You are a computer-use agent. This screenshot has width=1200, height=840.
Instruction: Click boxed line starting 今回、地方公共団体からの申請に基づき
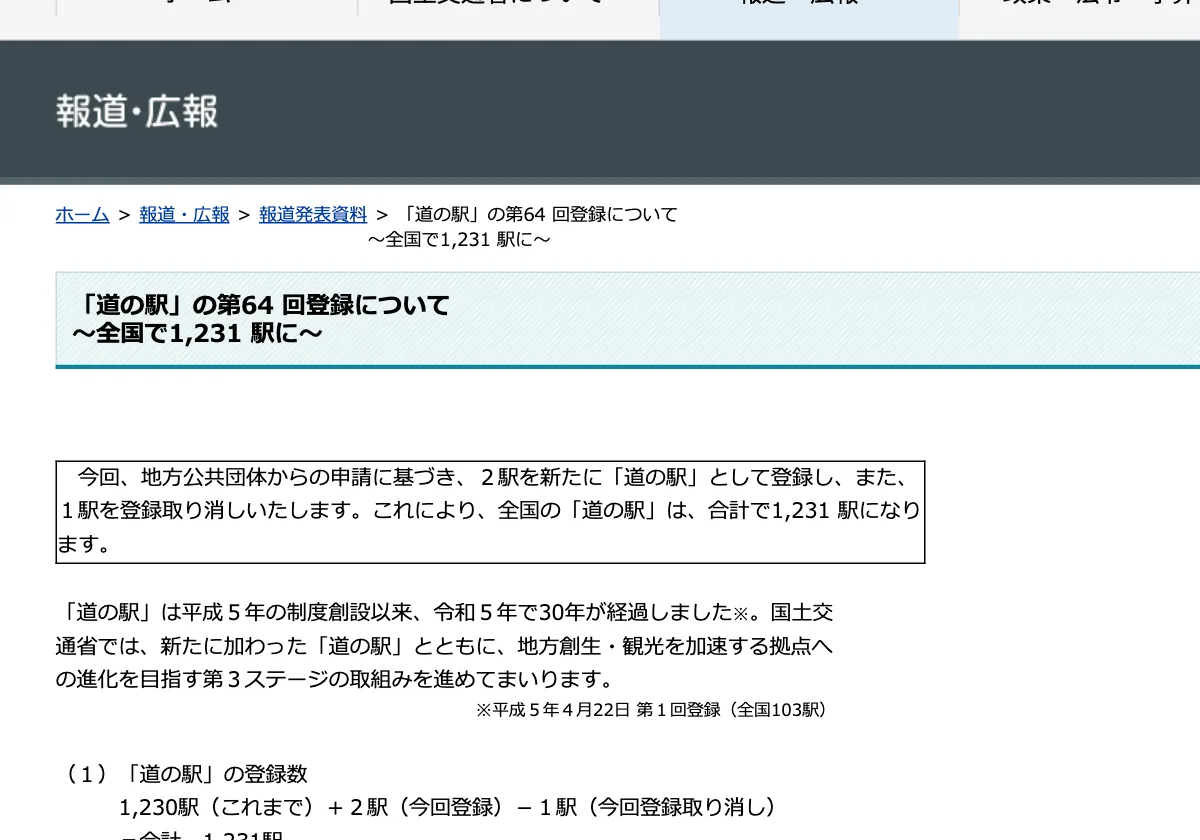point(493,476)
